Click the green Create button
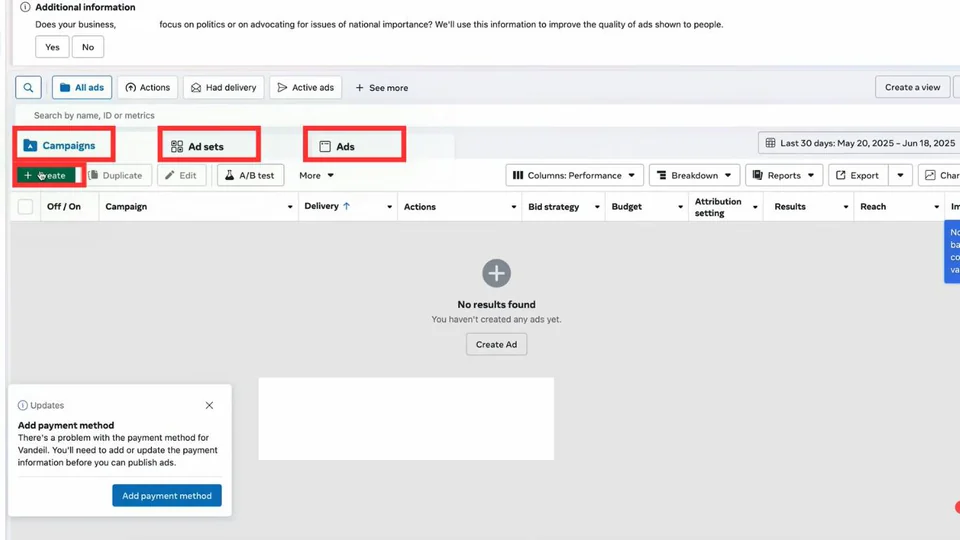Image resolution: width=960 pixels, height=540 pixels. click(46, 175)
